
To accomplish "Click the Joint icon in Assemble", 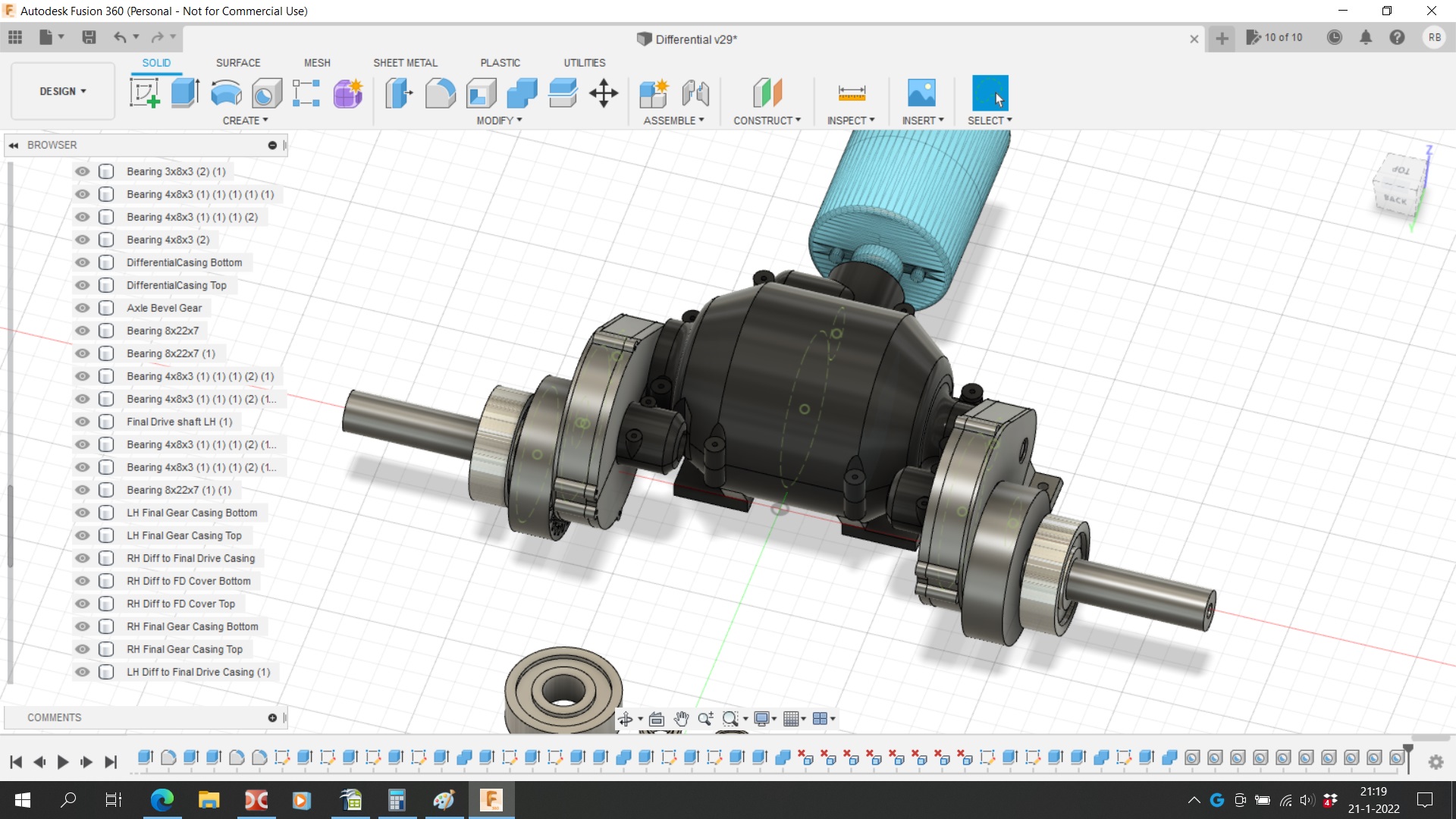I will pos(695,93).
